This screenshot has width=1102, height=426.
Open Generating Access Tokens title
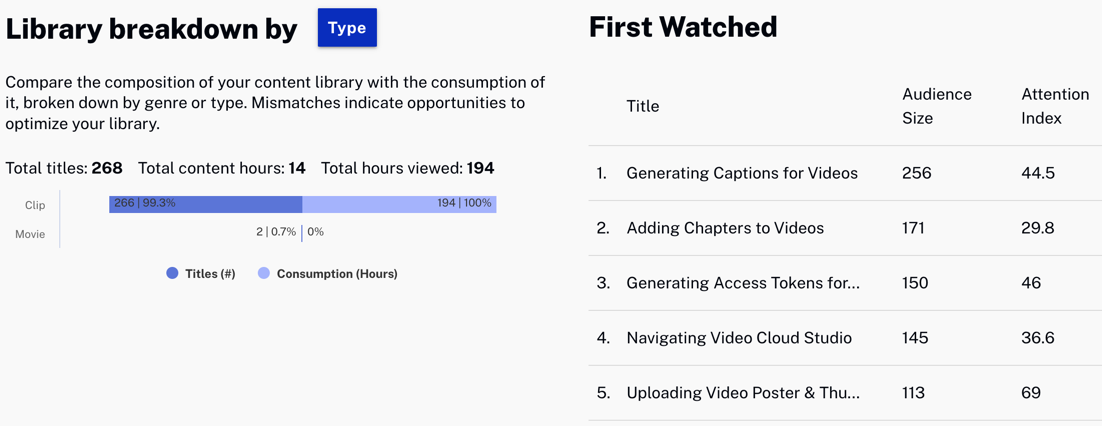point(742,283)
